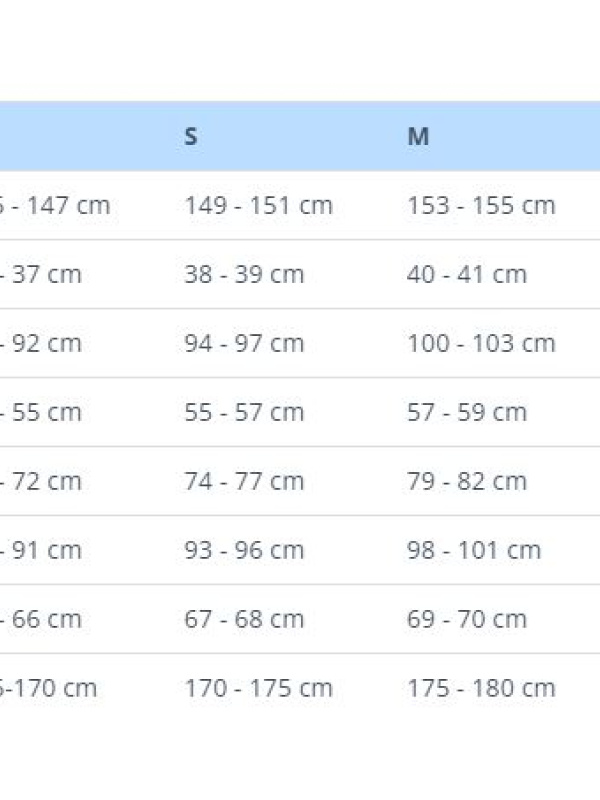Screen dimensions: 600x800
Task: Click the 38 - 39 cm cell
Action: (244, 275)
